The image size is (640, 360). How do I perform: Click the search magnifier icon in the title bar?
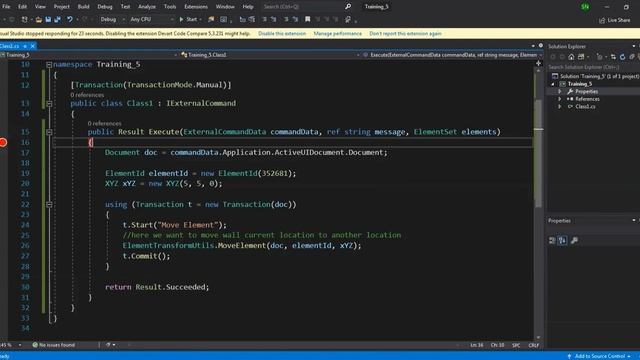coord(348,7)
